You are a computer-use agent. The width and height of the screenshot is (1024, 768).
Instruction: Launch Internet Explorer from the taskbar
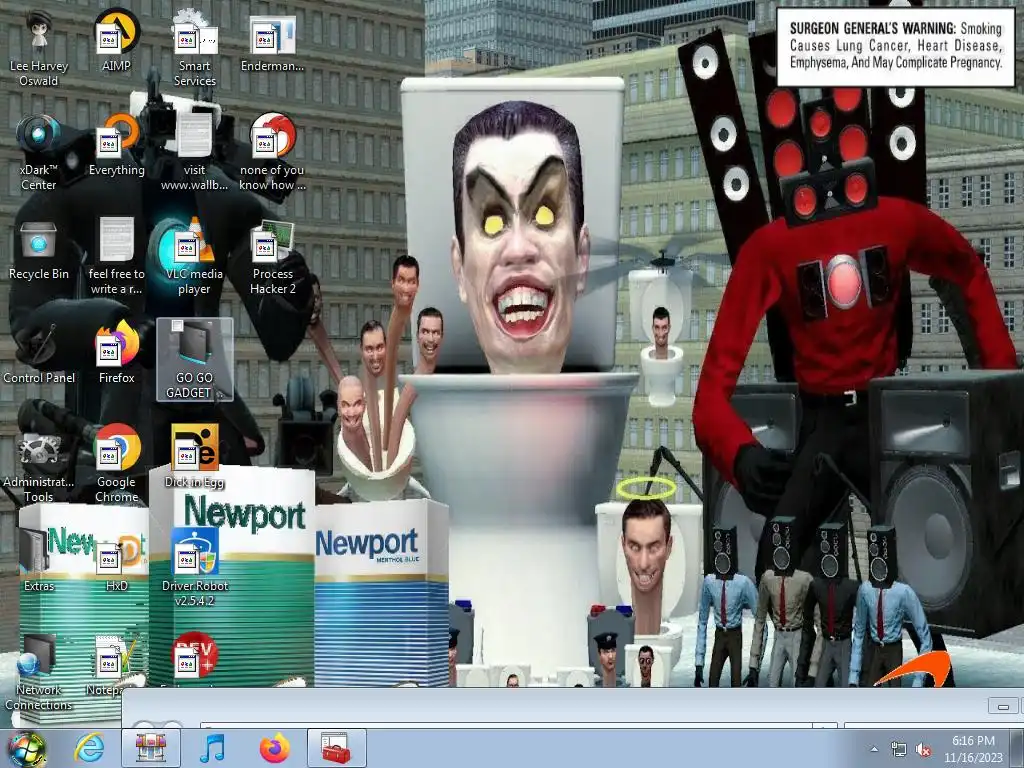pyautogui.click(x=89, y=748)
